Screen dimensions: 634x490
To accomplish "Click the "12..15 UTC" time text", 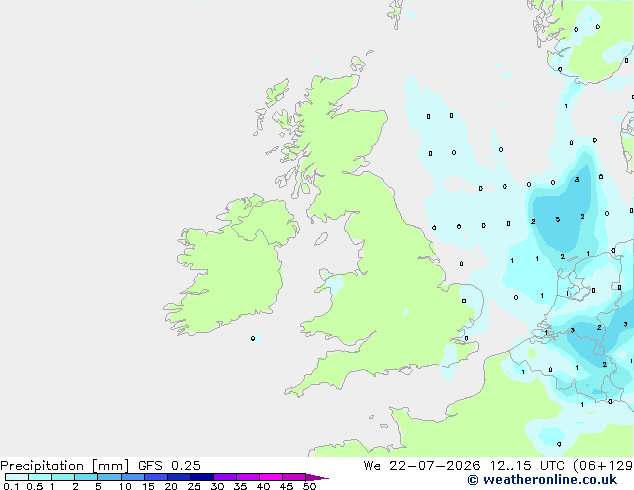I will tap(527, 466).
